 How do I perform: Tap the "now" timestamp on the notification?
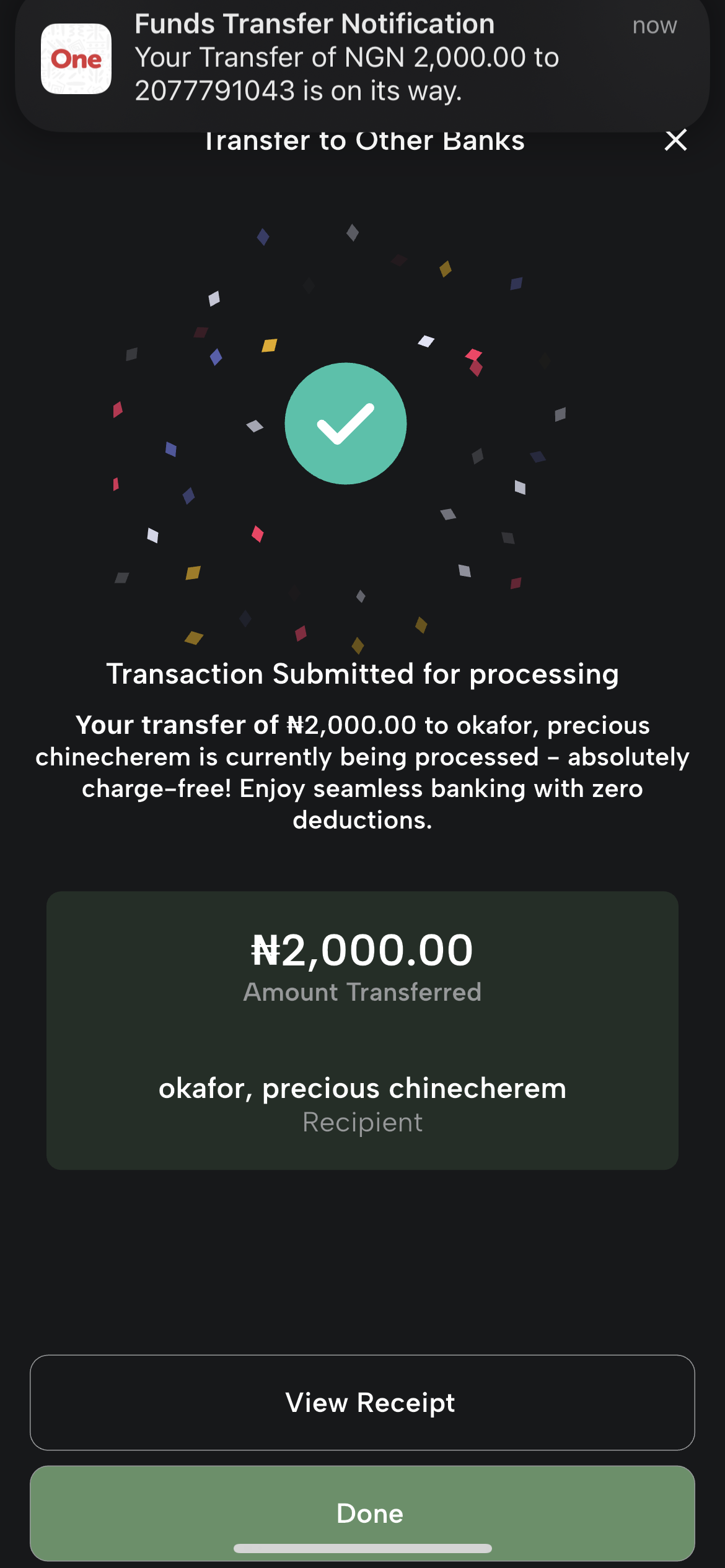[654, 26]
